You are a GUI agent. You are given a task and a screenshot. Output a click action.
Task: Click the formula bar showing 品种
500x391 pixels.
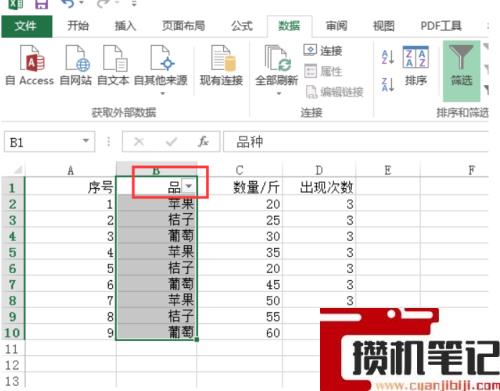[356, 142]
